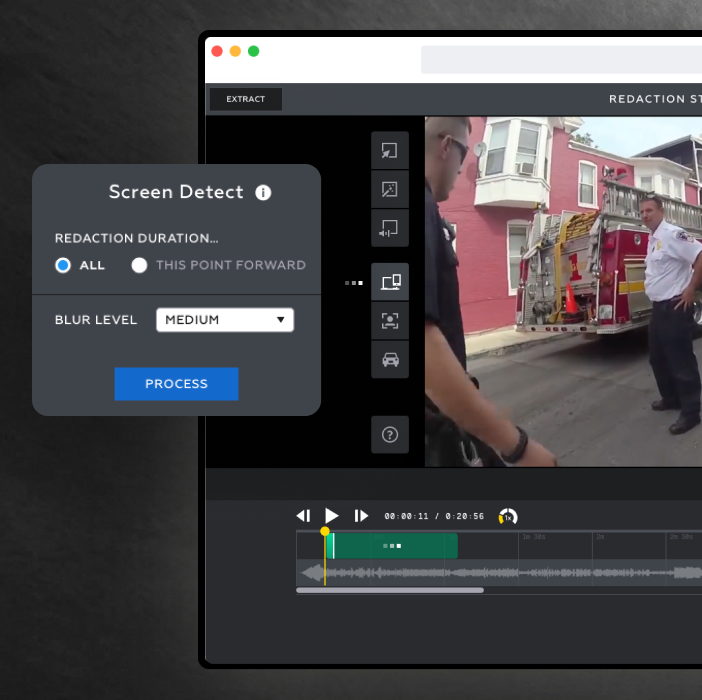
Task: Show the Screen Detect info icon
Action: point(263,192)
